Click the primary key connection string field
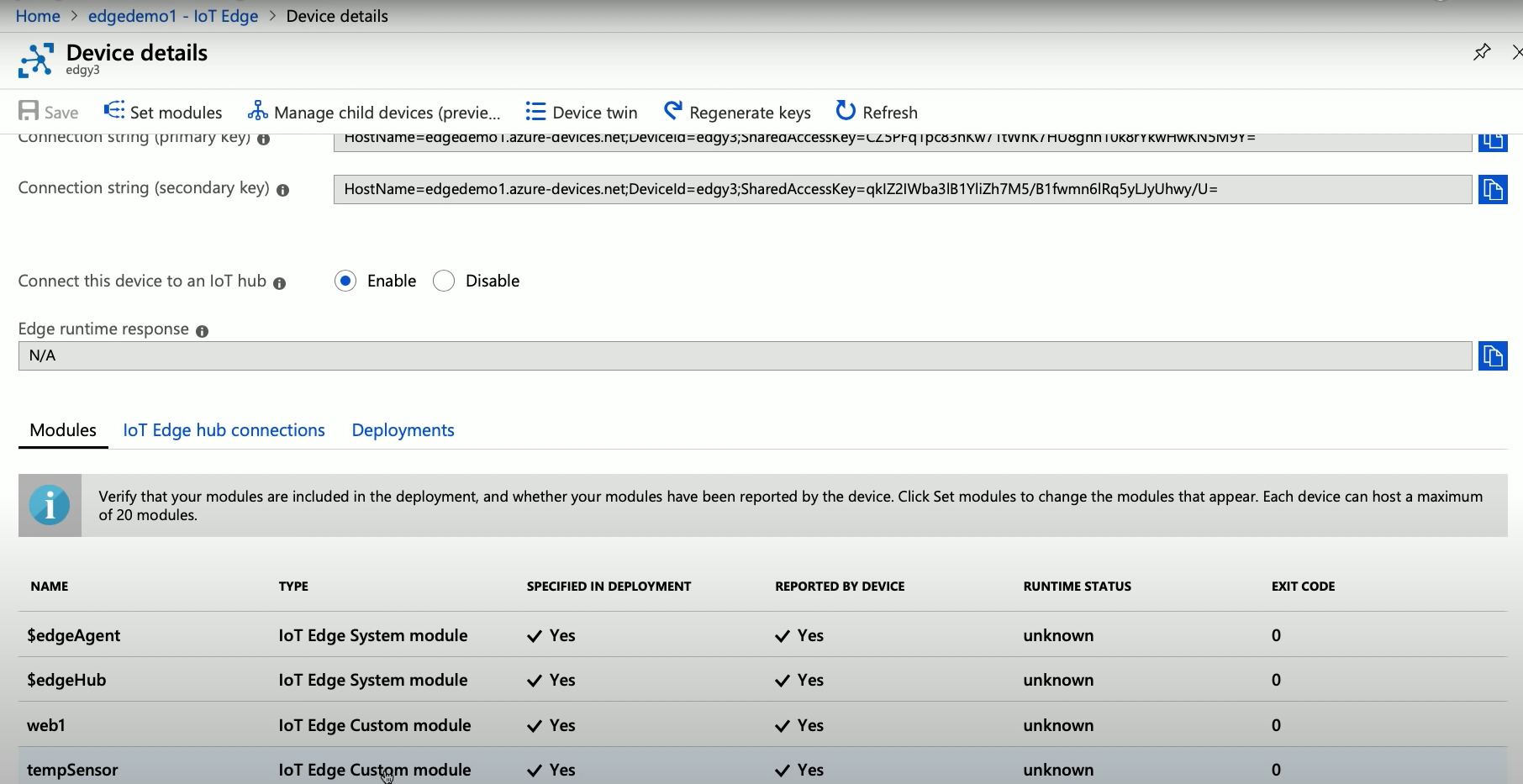This screenshot has width=1523, height=784. point(903,142)
